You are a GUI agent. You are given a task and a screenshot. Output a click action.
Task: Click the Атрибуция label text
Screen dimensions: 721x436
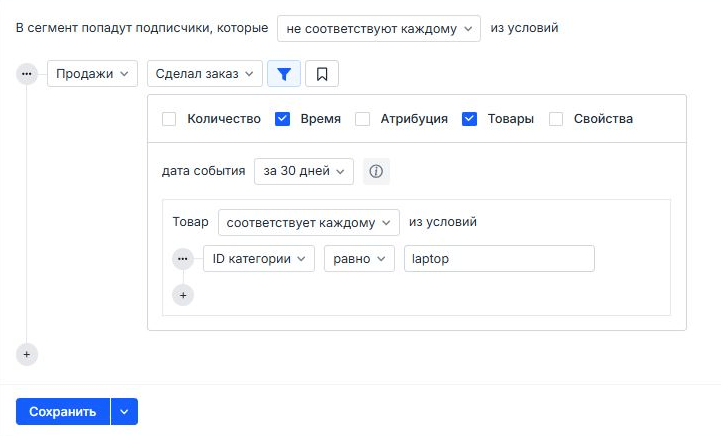tap(414, 119)
